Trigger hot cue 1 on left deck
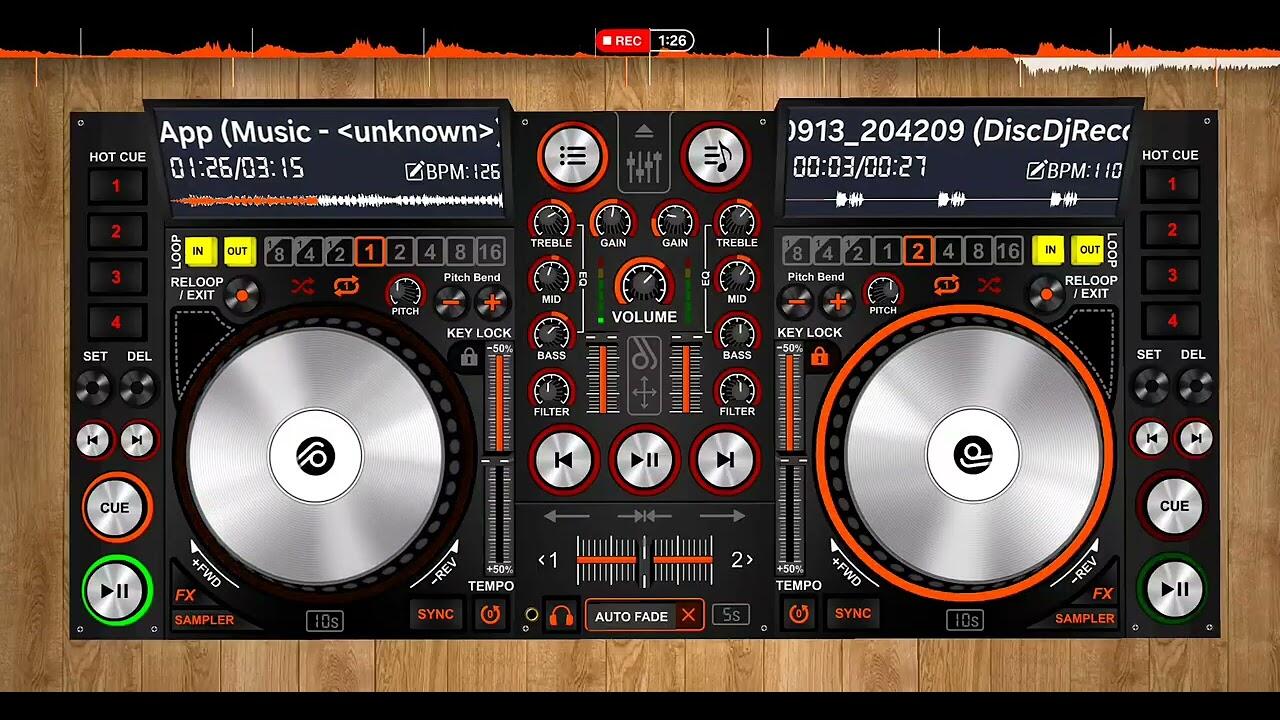 point(116,186)
